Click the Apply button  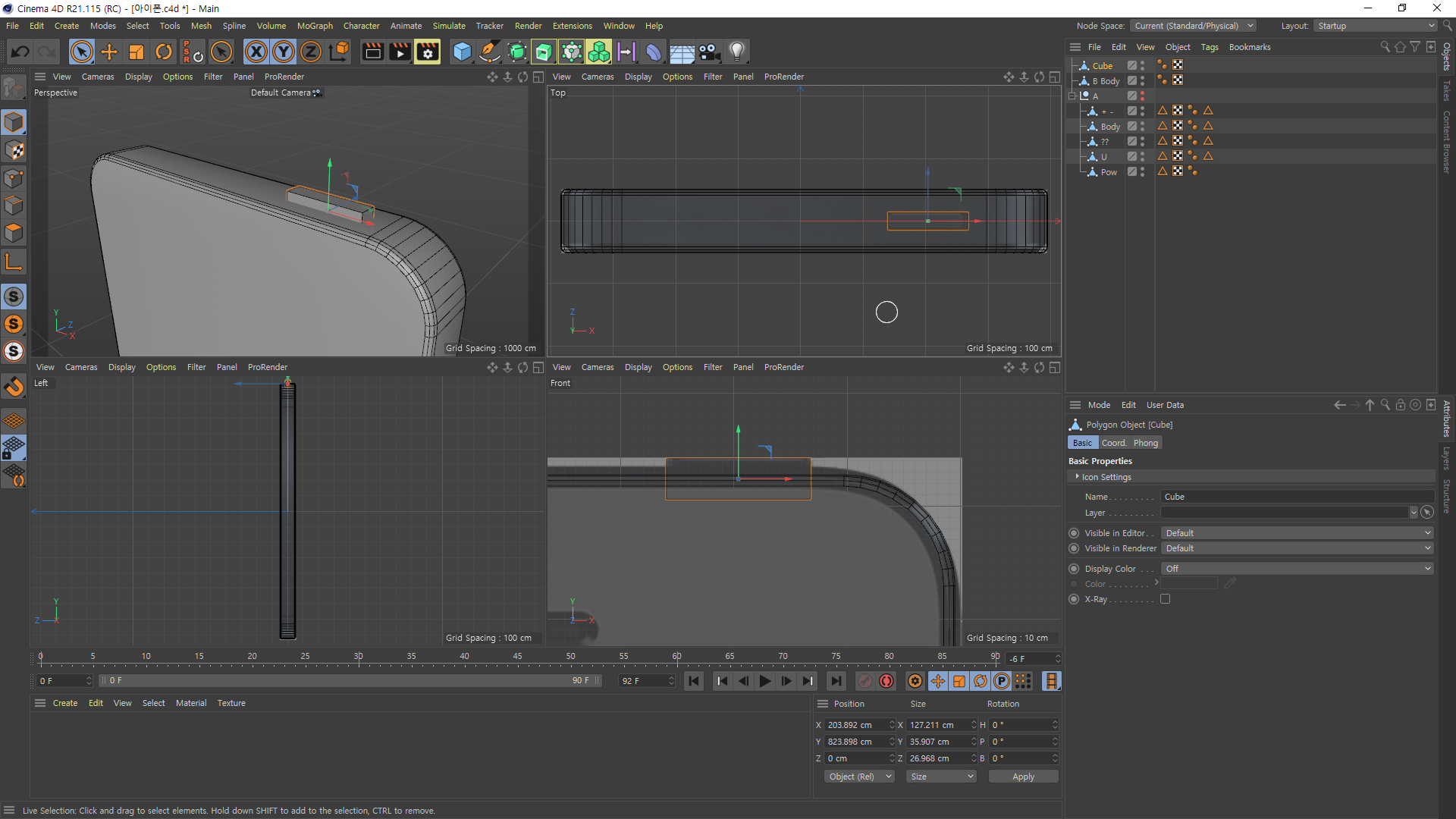click(x=1023, y=777)
